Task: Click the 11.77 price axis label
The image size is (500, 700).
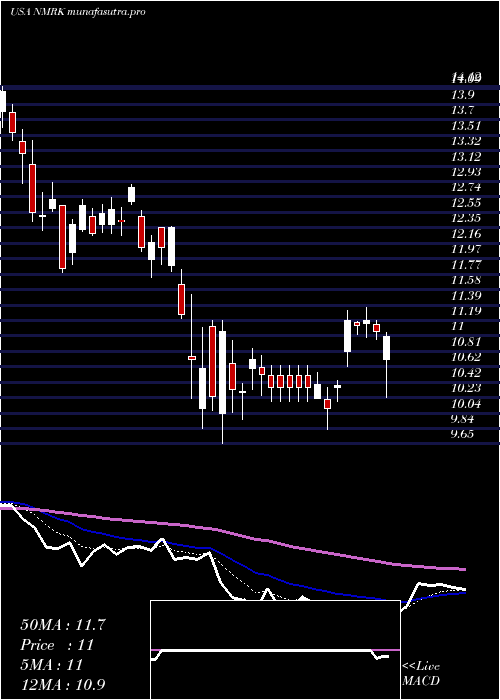Action: click(x=466, y=265)
